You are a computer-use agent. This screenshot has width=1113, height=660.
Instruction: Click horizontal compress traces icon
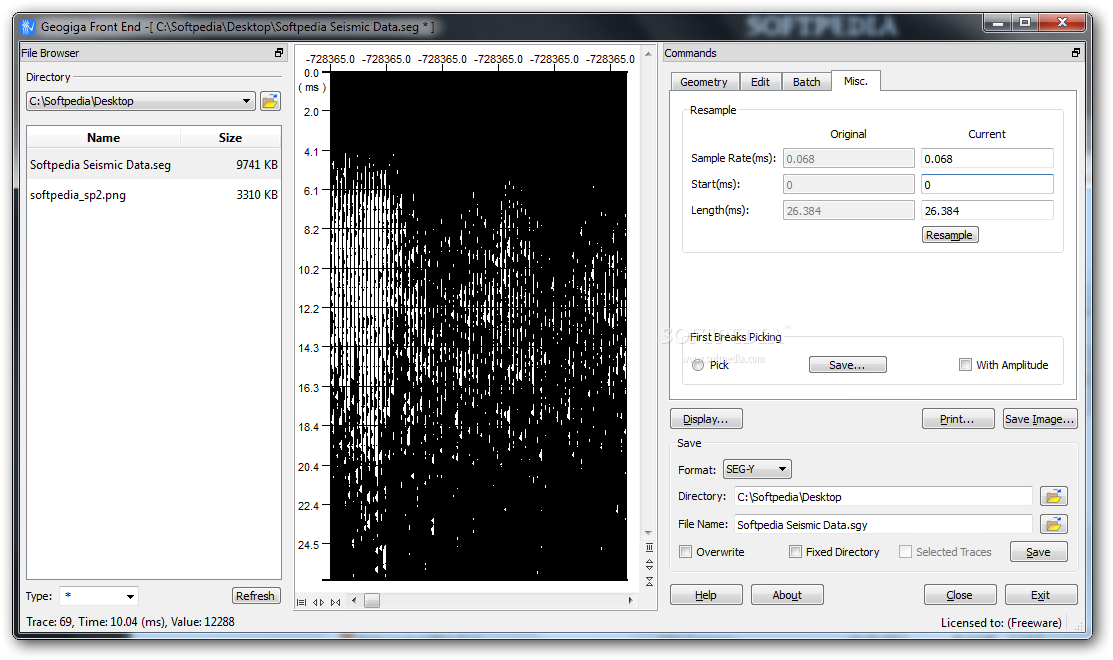coord(336,602)
